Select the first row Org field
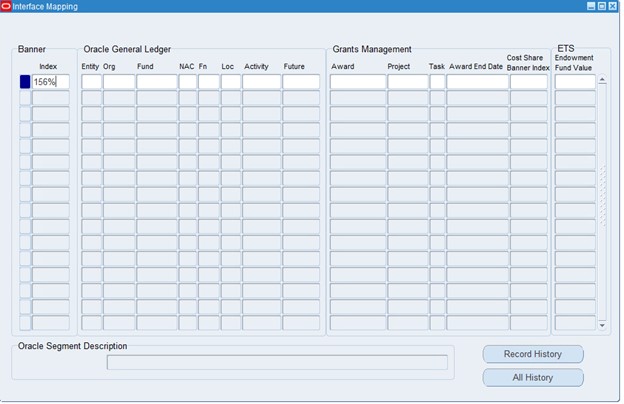The height and width of the screenshot is (404, 624). tap(118, 82)
